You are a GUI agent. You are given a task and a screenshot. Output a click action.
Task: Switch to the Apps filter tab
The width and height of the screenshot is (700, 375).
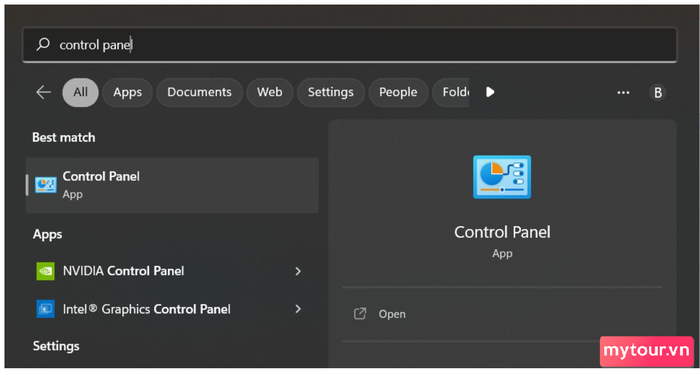pos(127,92)
